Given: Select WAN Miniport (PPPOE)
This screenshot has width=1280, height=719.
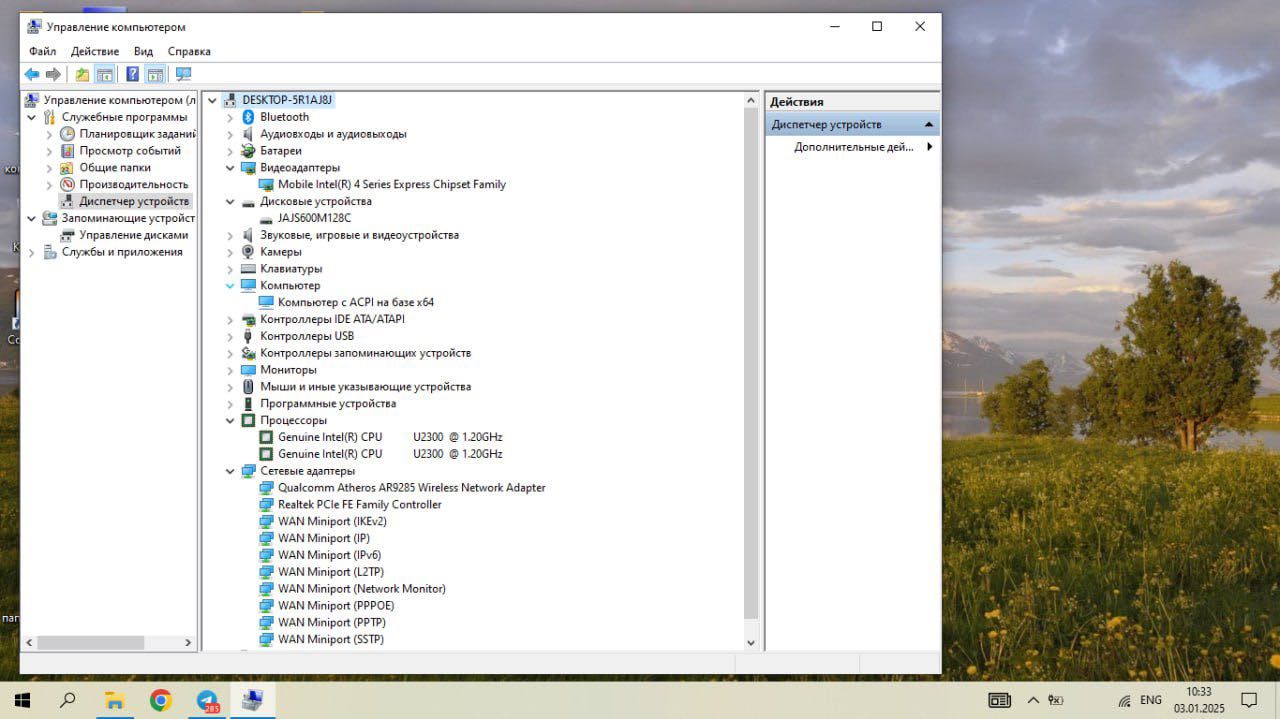Looking at the screenshot, I should pos(336,606).
